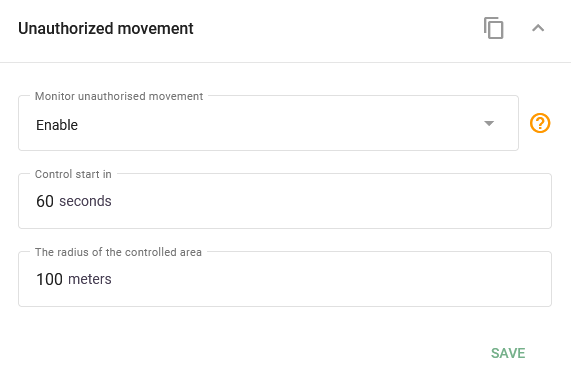Click the seconds unit text
571x383 pixels.
point(85,201)
